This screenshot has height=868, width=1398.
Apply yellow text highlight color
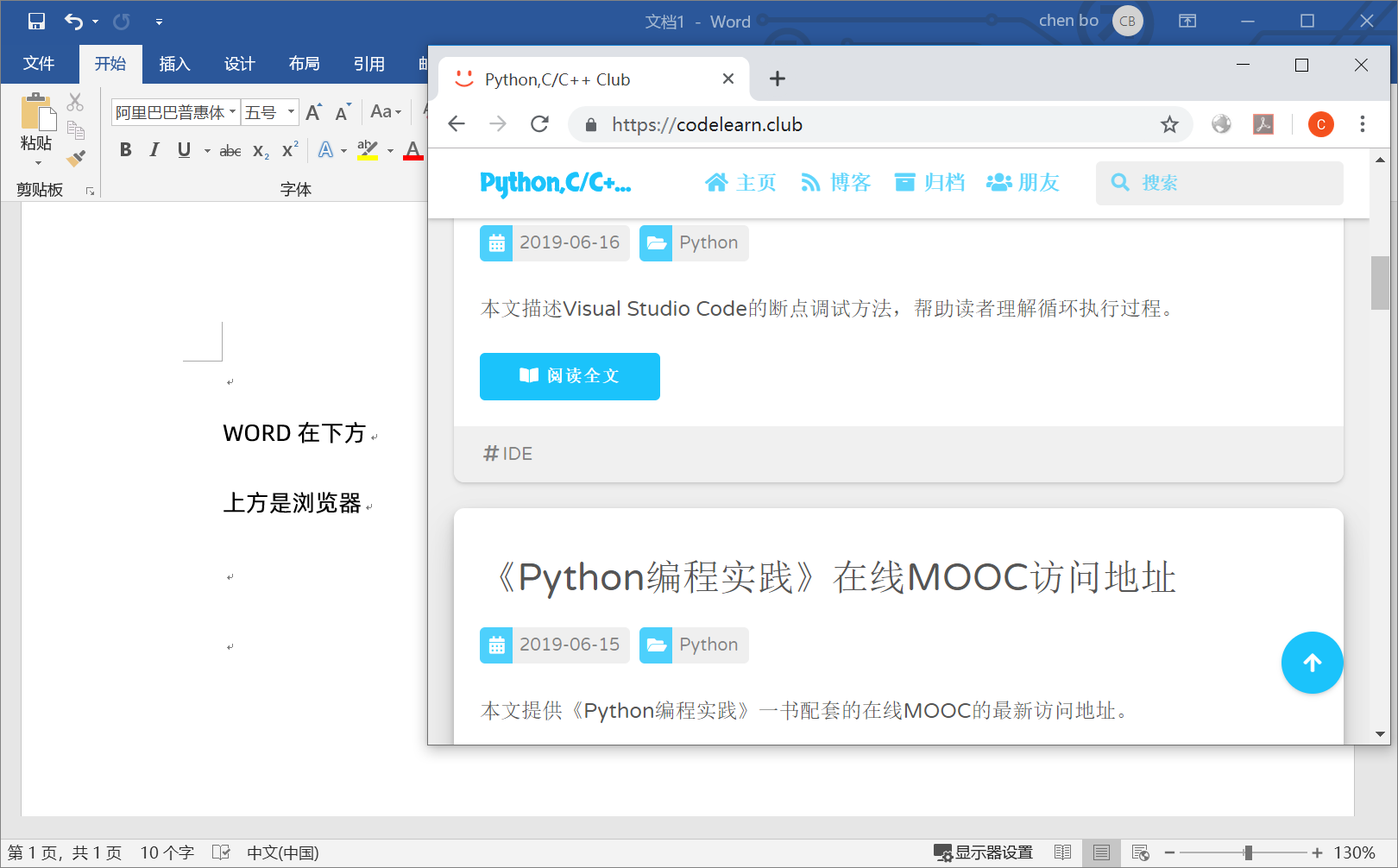click(368, 150)
